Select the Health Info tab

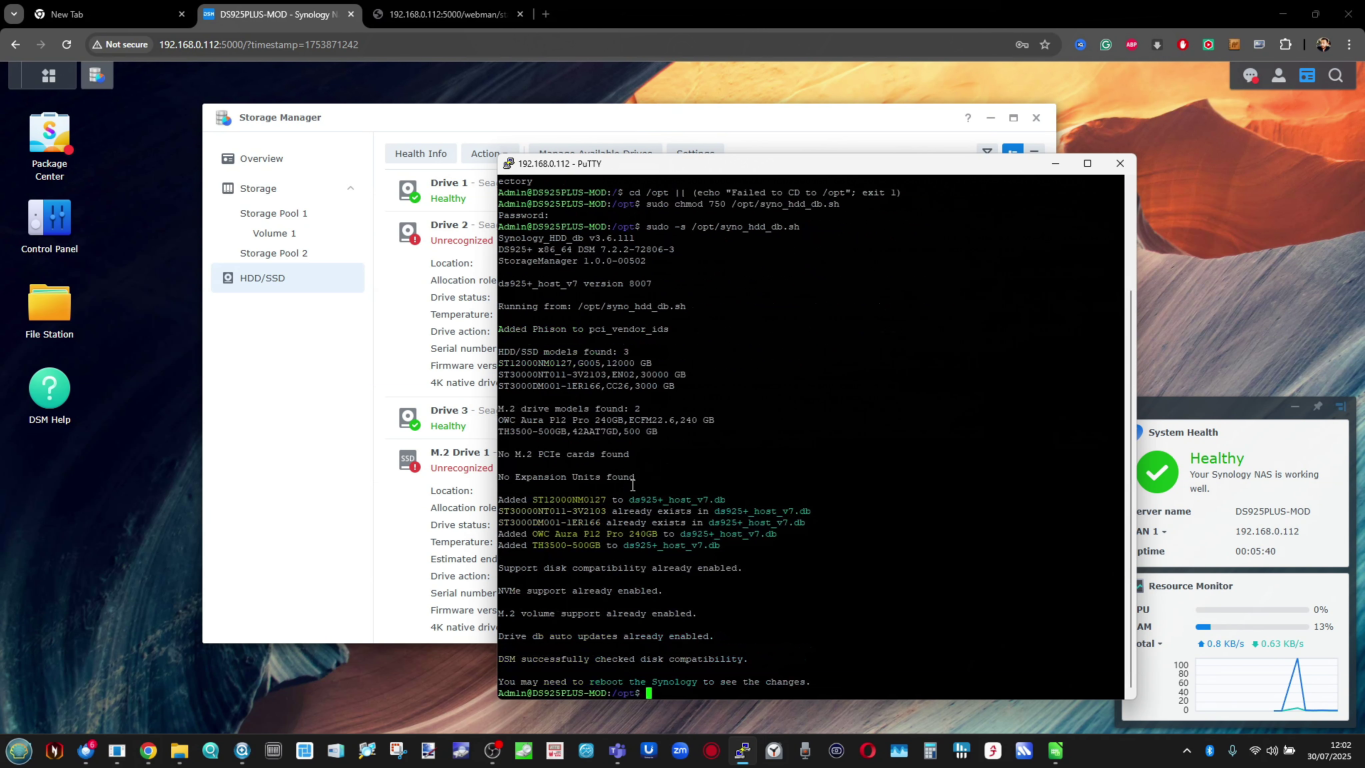tap(420, 154)
